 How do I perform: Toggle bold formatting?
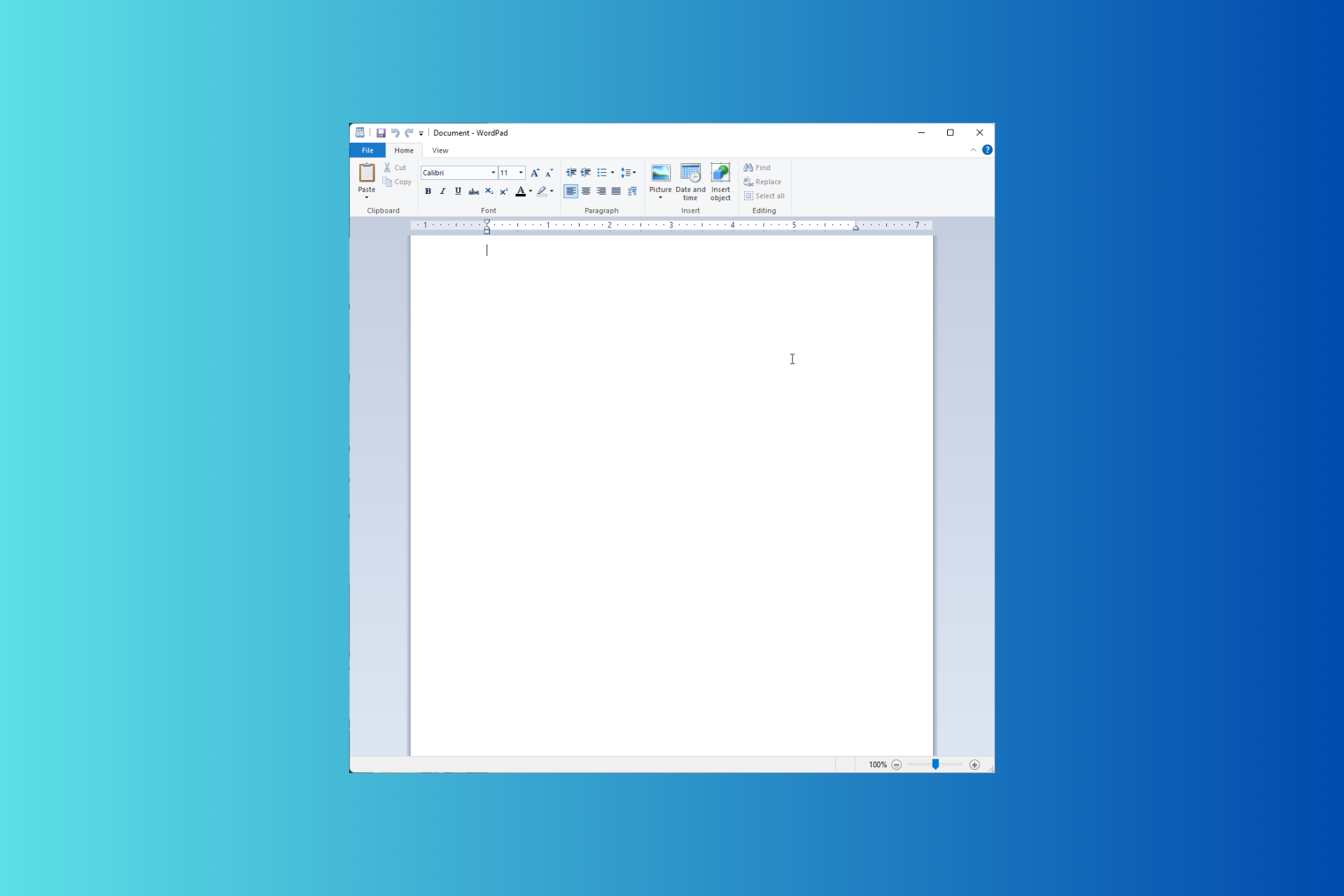428,192
